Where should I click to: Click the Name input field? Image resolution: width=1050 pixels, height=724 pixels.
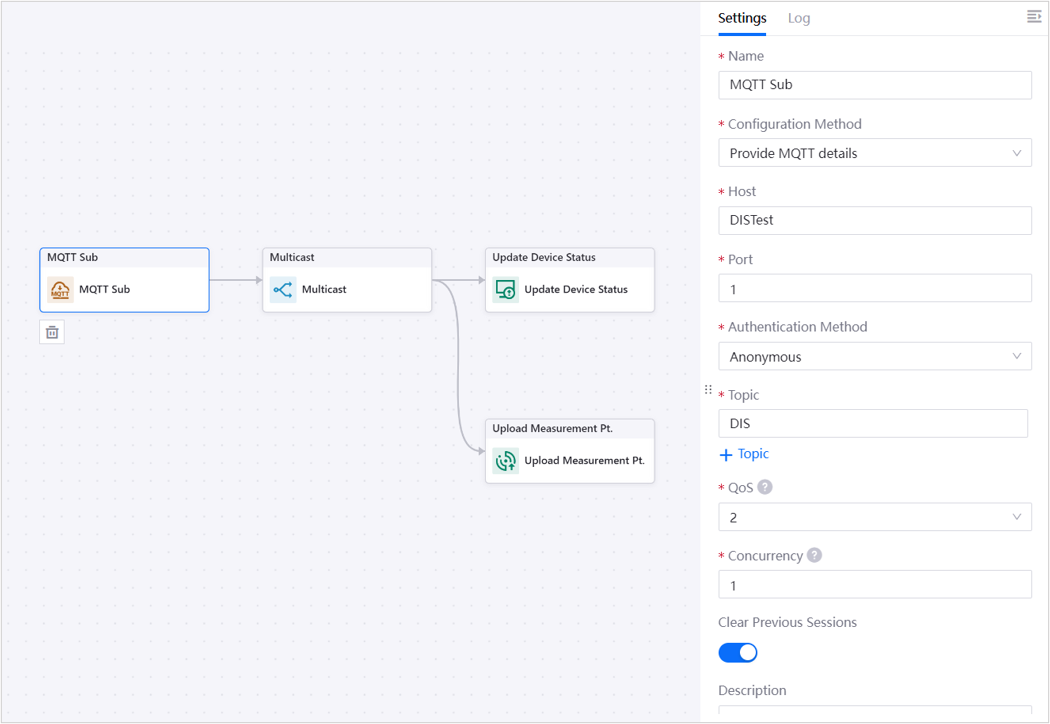pos(874,85)
